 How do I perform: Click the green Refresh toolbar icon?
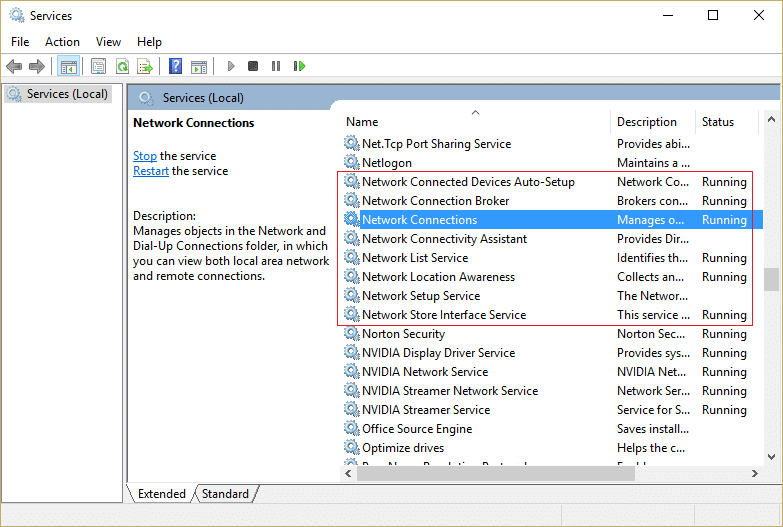point(121,67)
